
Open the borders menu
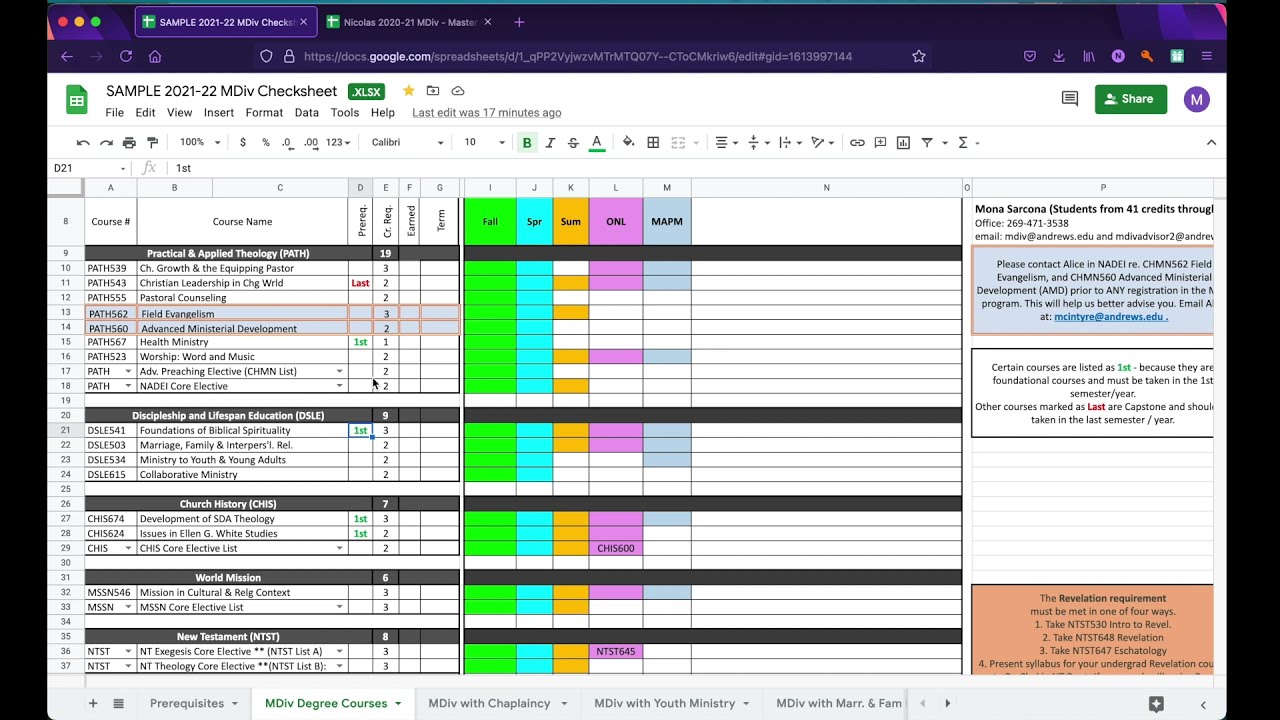tap(653, 143)
